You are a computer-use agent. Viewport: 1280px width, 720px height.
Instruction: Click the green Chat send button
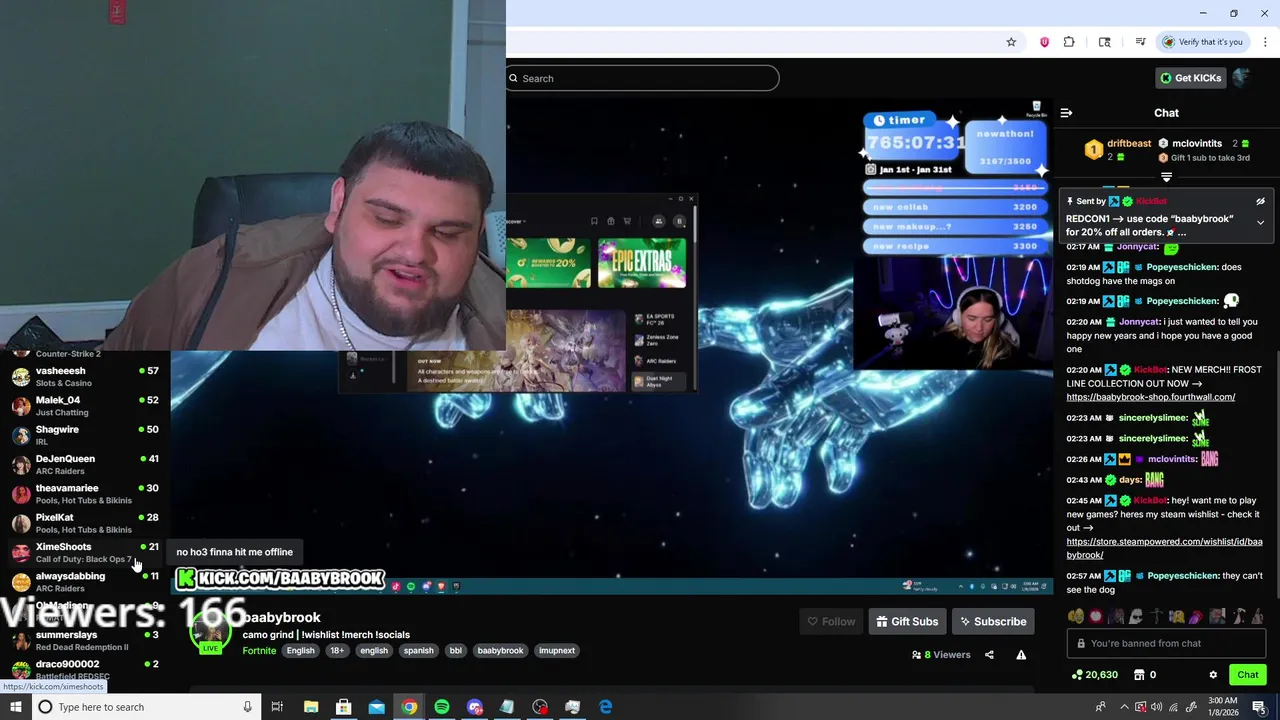coord(1247,675)
